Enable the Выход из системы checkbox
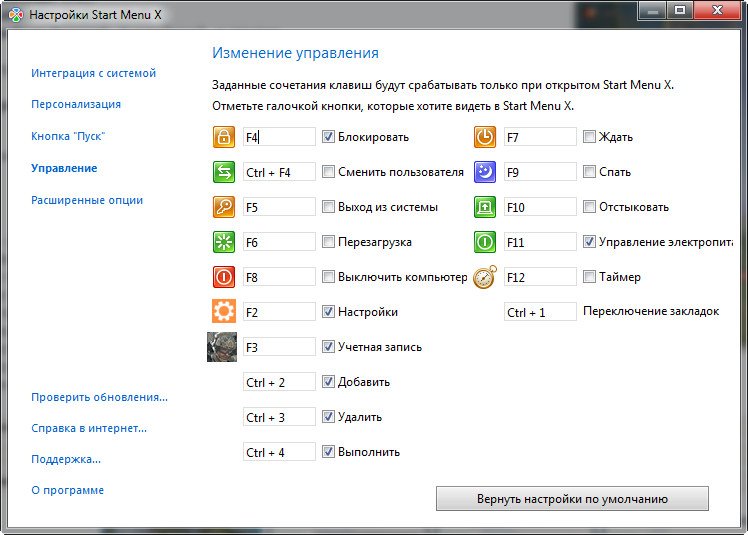This screenshot has height=535, width=748. (x=328, y=207)
